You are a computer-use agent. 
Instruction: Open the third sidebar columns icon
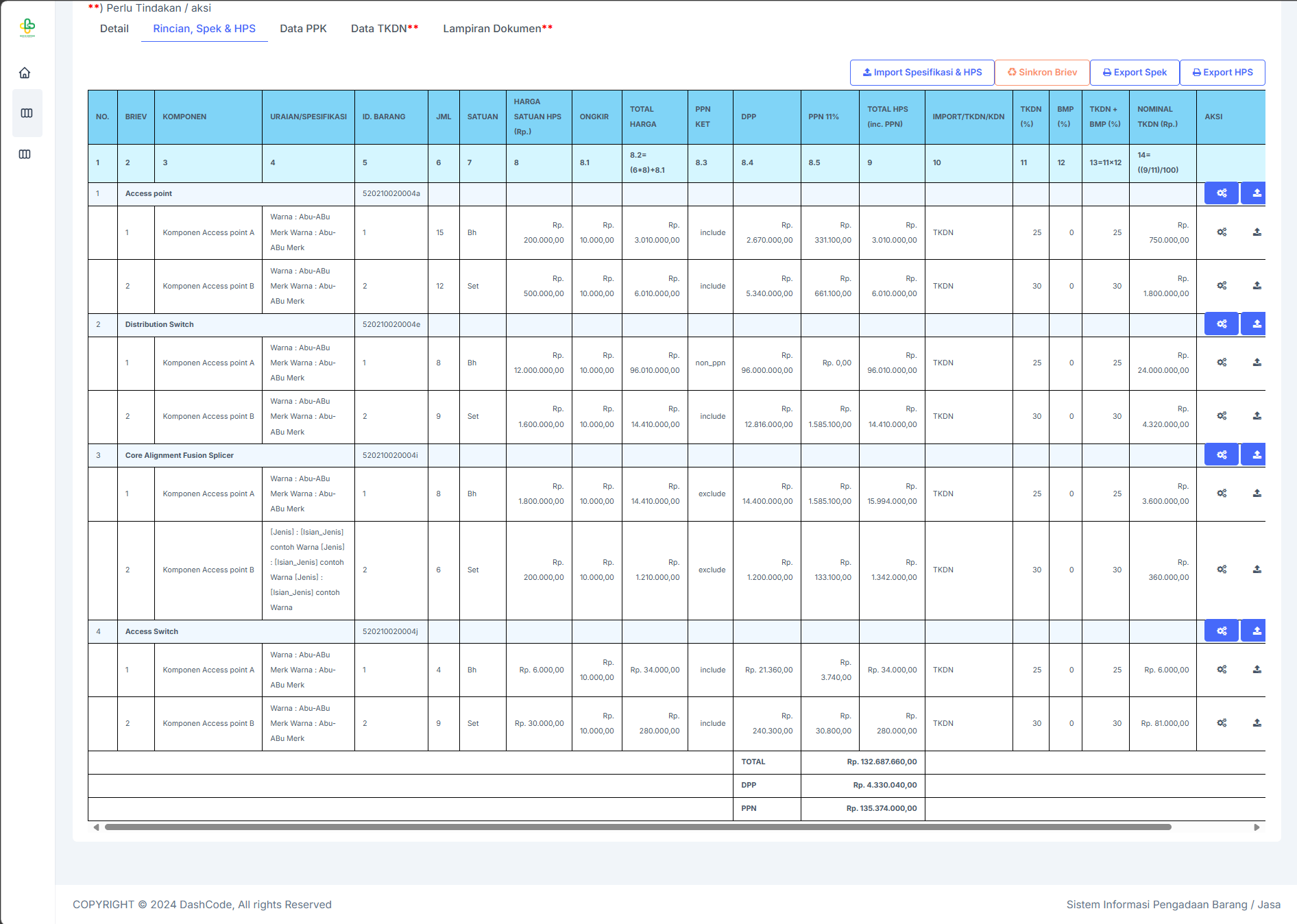point(25,154)
